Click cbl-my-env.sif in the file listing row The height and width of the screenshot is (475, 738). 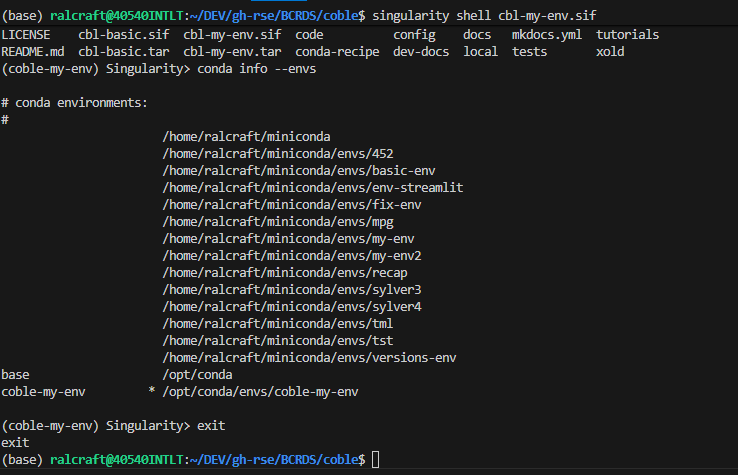tap(233, 35)
